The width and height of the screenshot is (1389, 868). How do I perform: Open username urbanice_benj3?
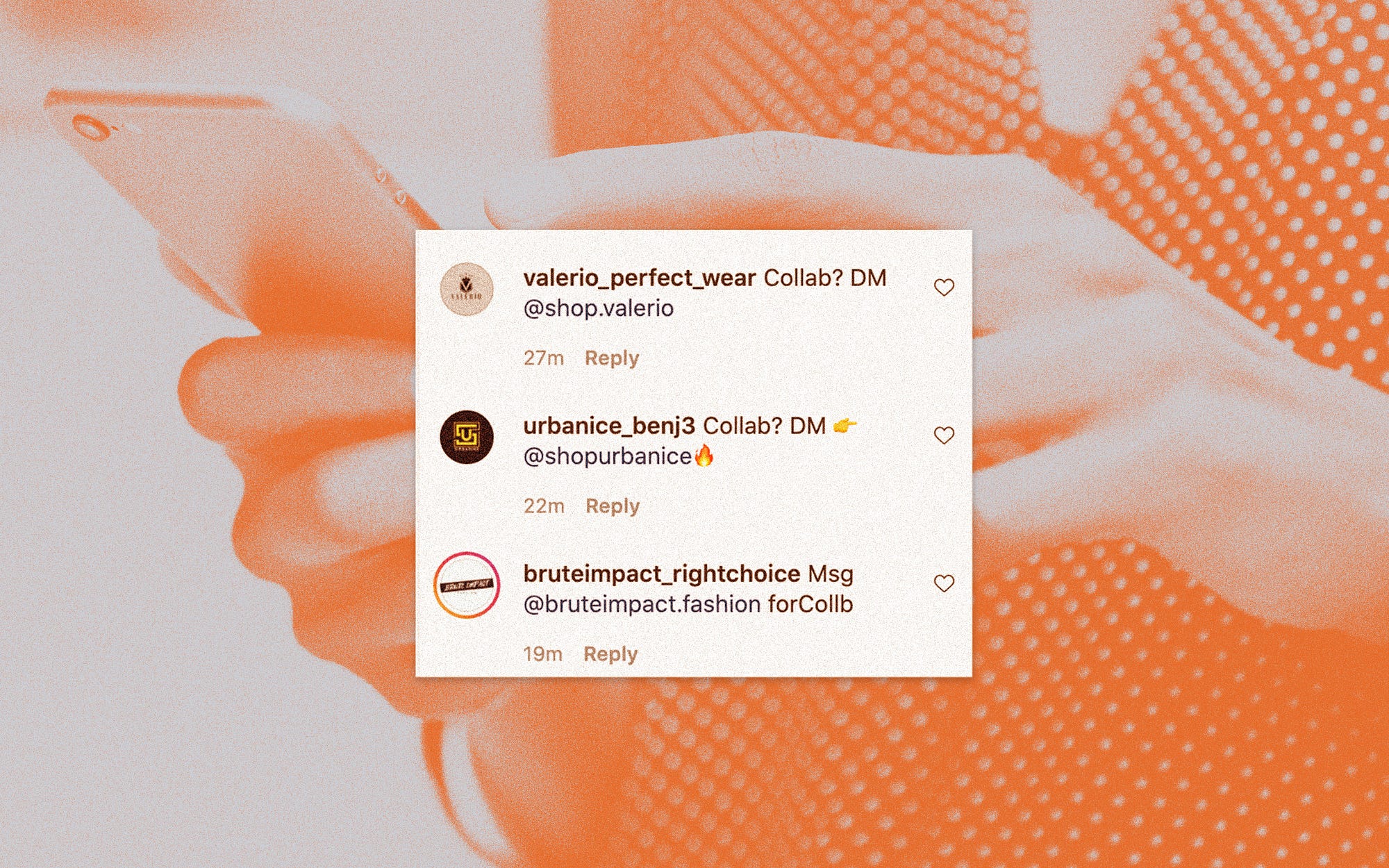(x=609, y=426)
